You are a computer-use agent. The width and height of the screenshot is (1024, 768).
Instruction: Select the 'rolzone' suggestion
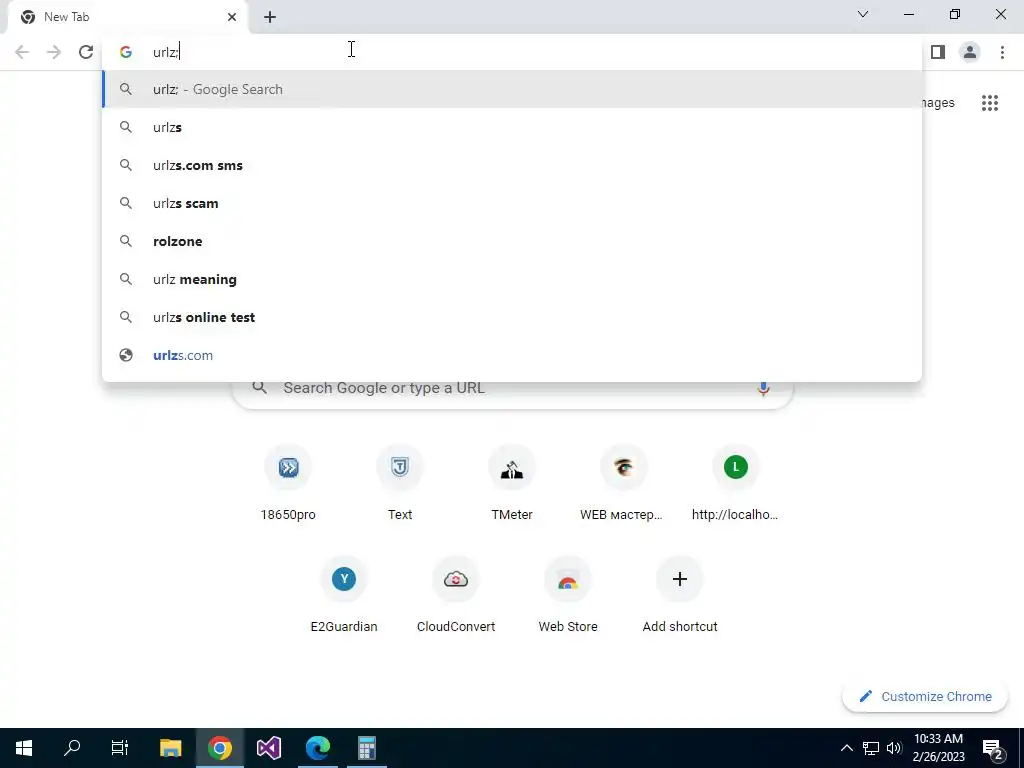click(x=512, y=241)
